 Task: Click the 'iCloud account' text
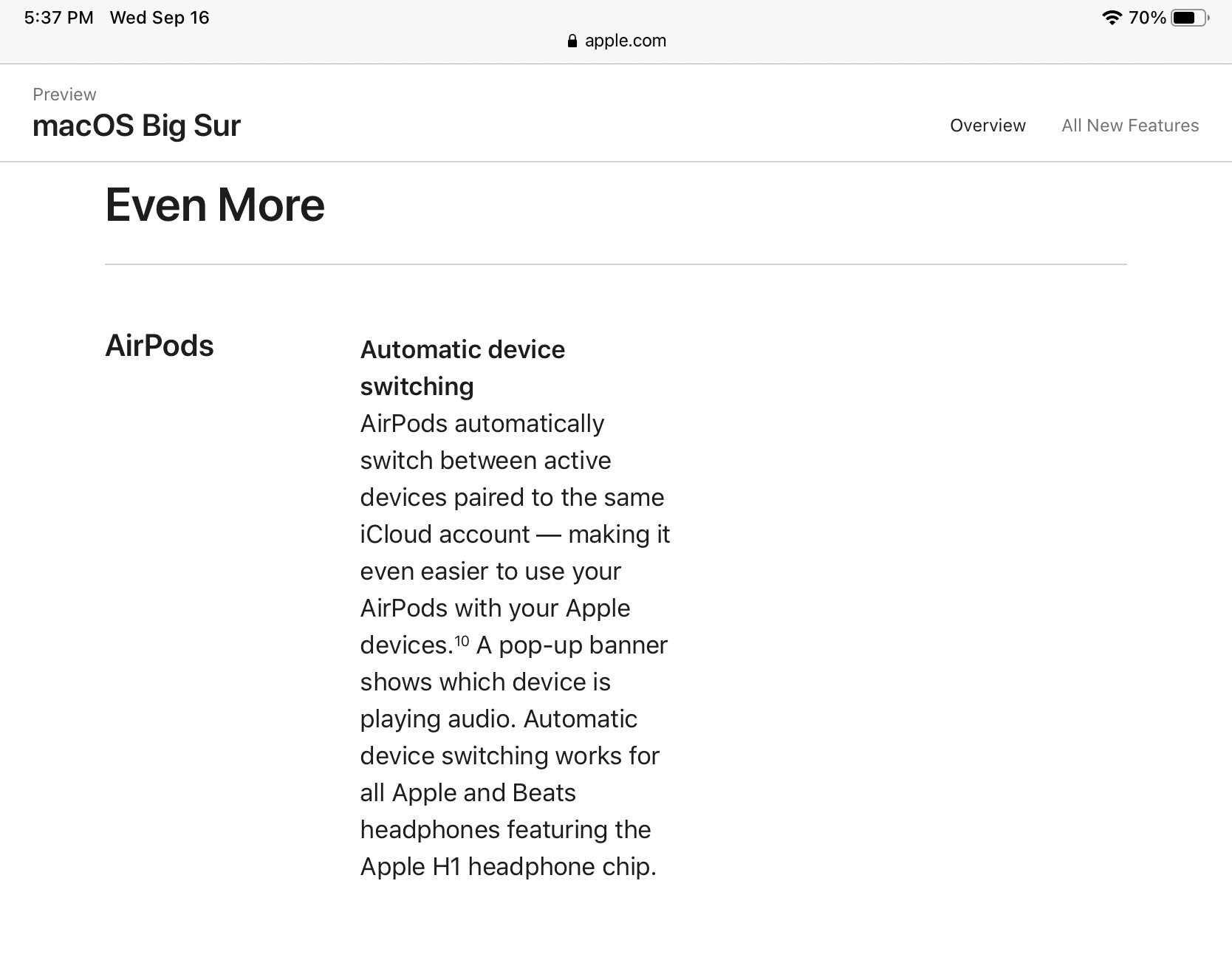[445, 534]
